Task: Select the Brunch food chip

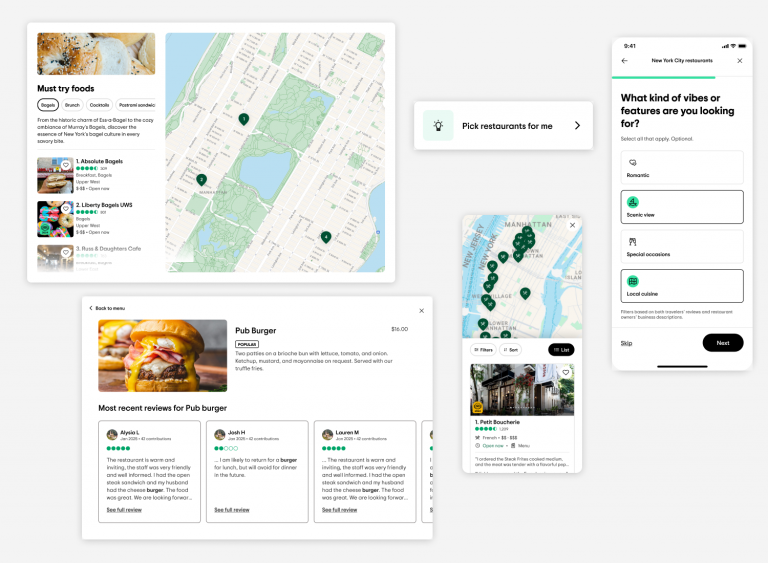Action: tap(72, 105)
